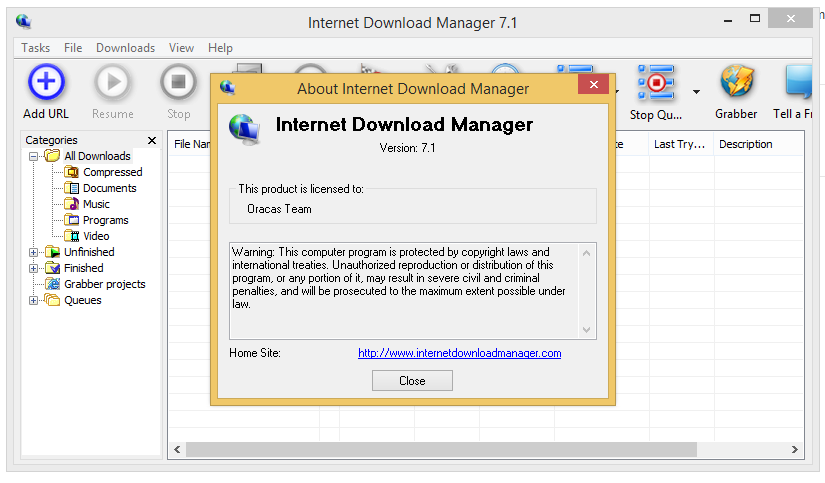
Task: Click the Version: 7.1 text
Action: pos(407,148)
